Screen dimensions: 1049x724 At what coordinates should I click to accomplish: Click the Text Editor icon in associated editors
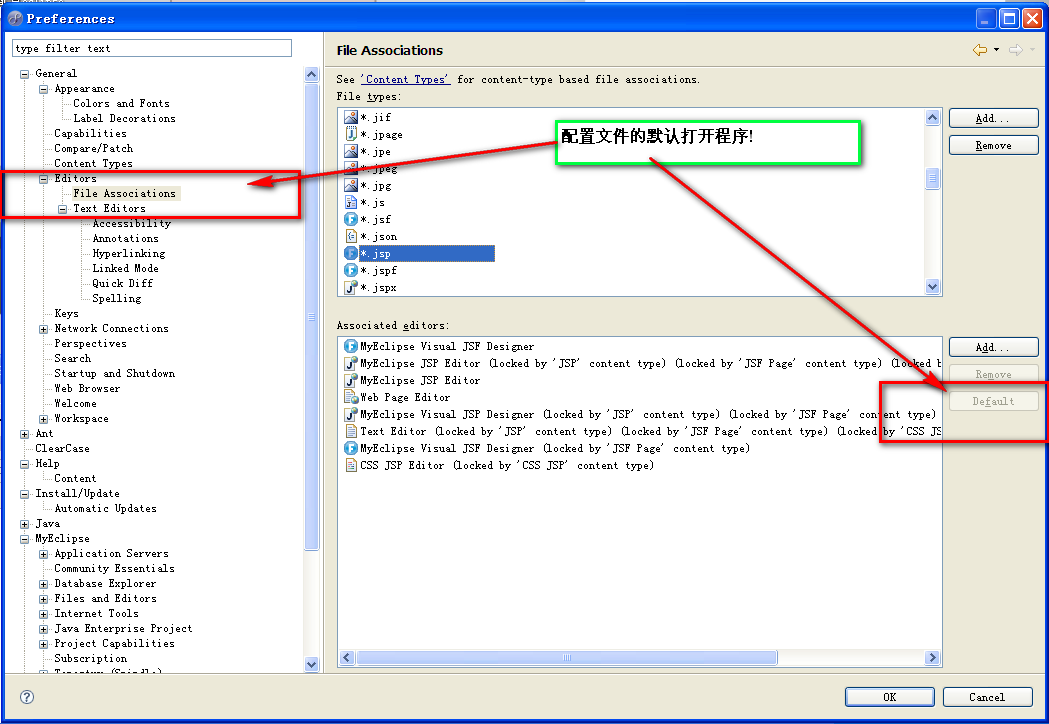pyautogui.click(x=350, y=431)
